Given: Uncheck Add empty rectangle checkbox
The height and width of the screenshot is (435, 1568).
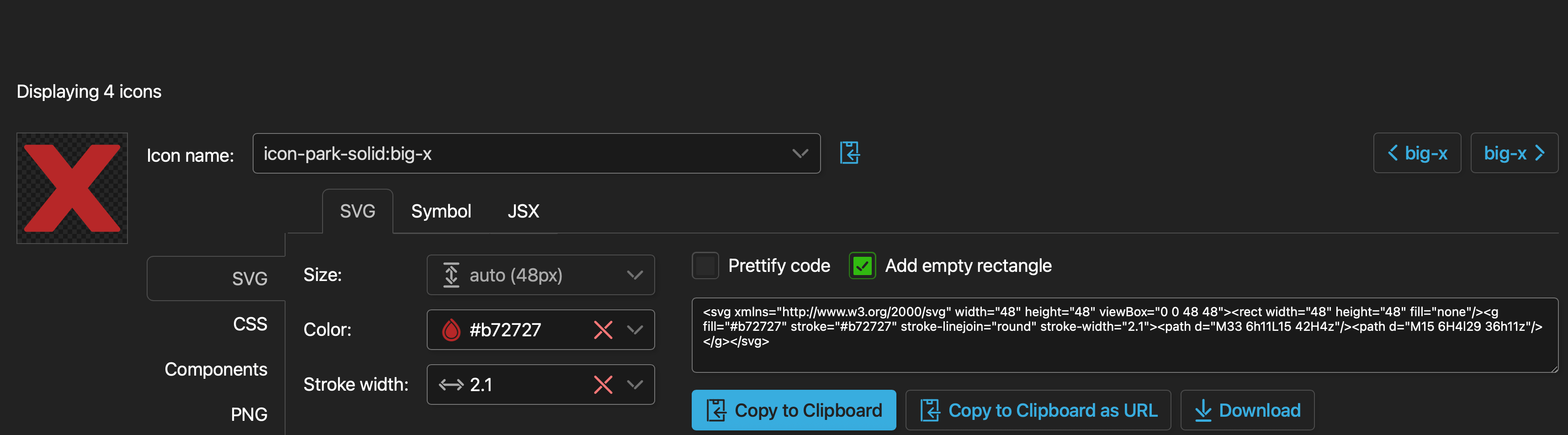Looking at the screenshot, I should click(862, 266).
